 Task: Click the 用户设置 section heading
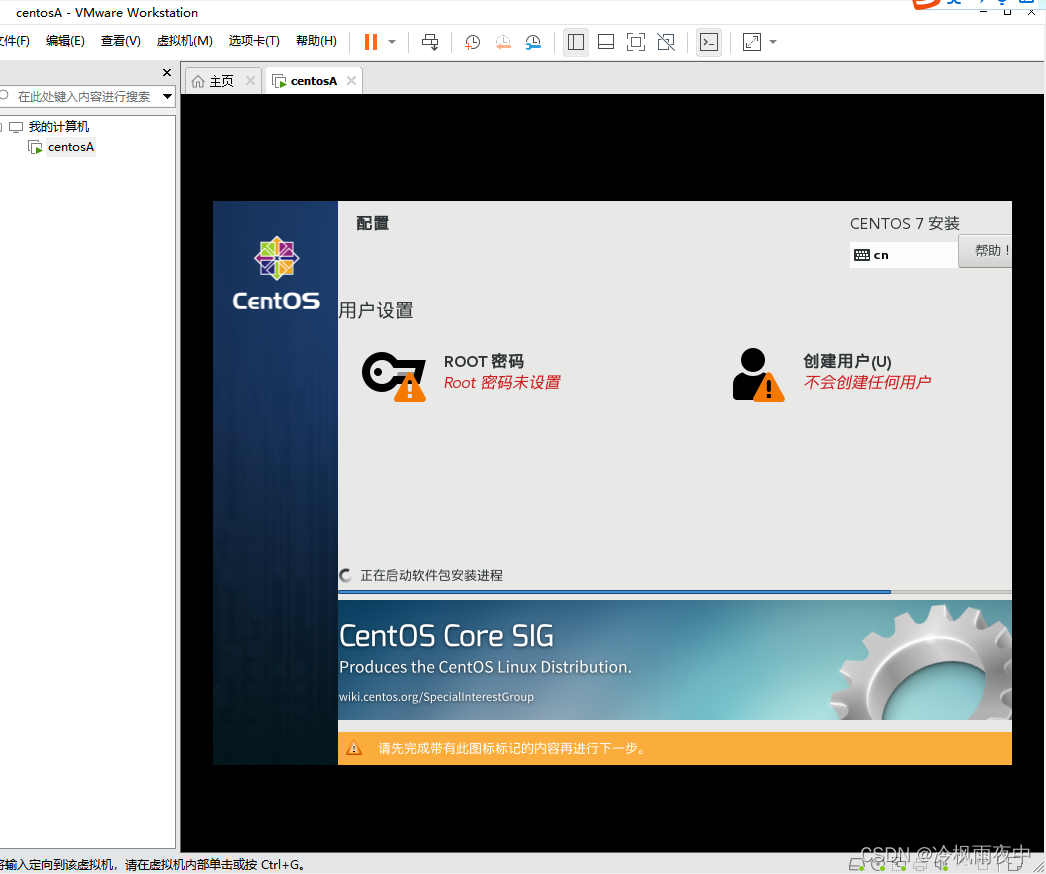tap(376, 310)
